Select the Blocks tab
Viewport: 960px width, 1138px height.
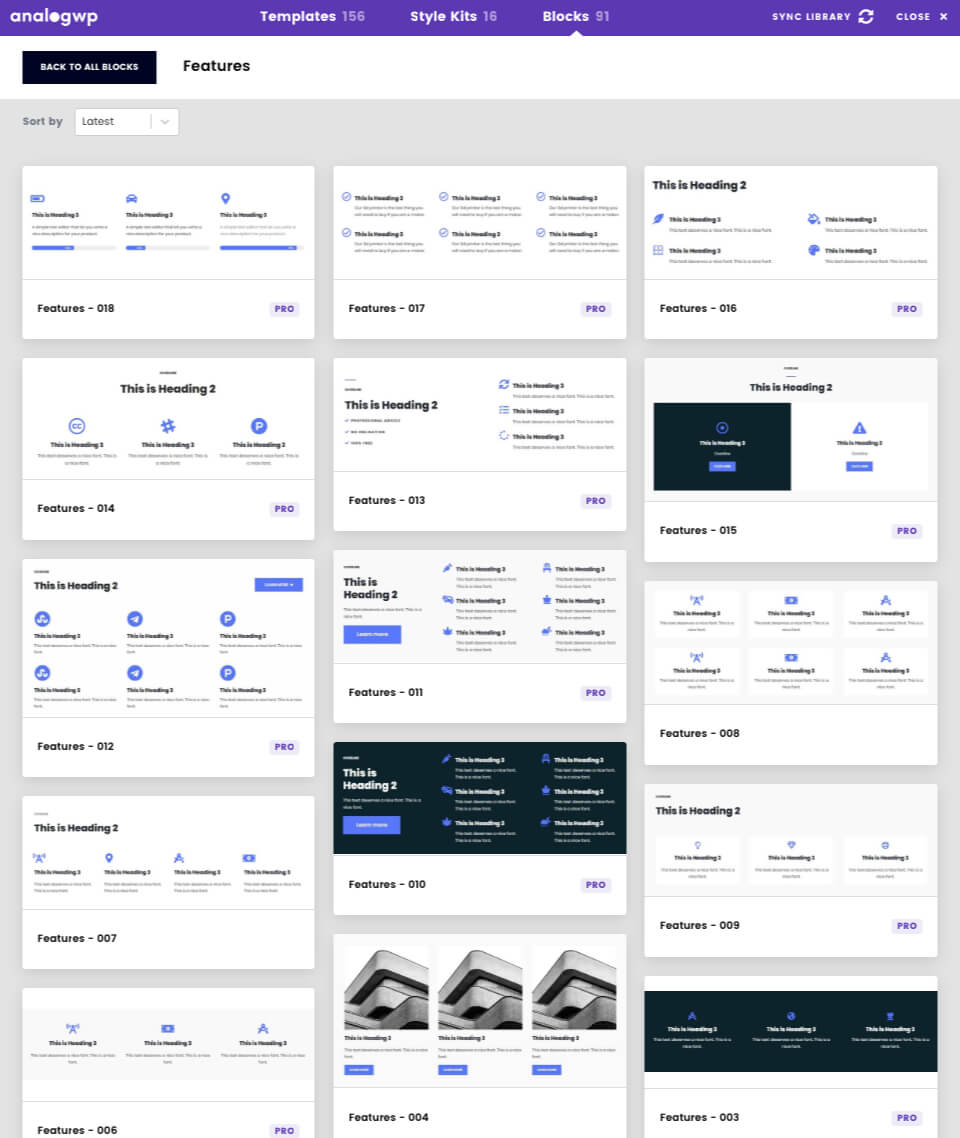(x=576, y=16)
